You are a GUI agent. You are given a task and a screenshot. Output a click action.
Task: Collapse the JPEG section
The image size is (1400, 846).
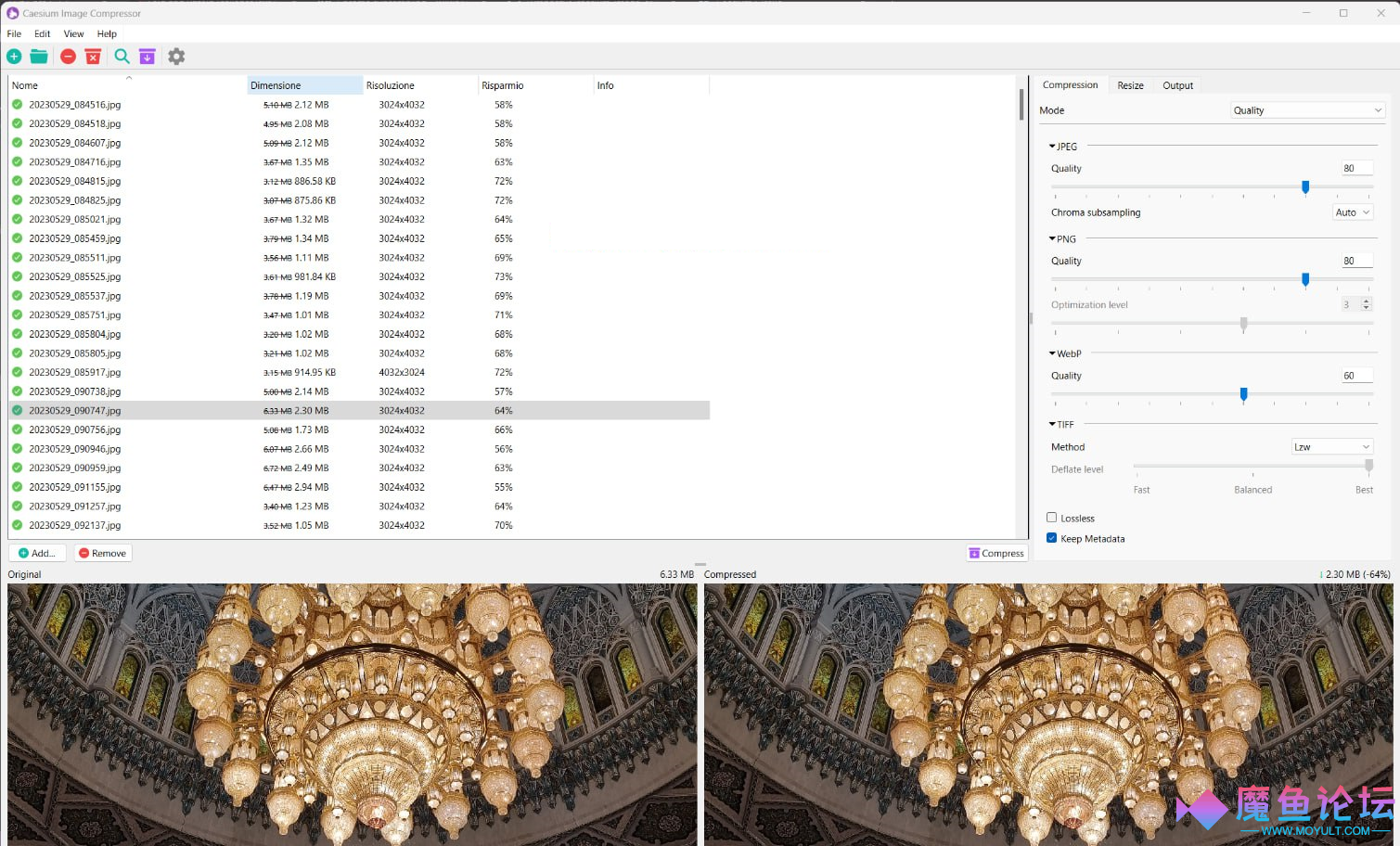tap(1052, 147)
